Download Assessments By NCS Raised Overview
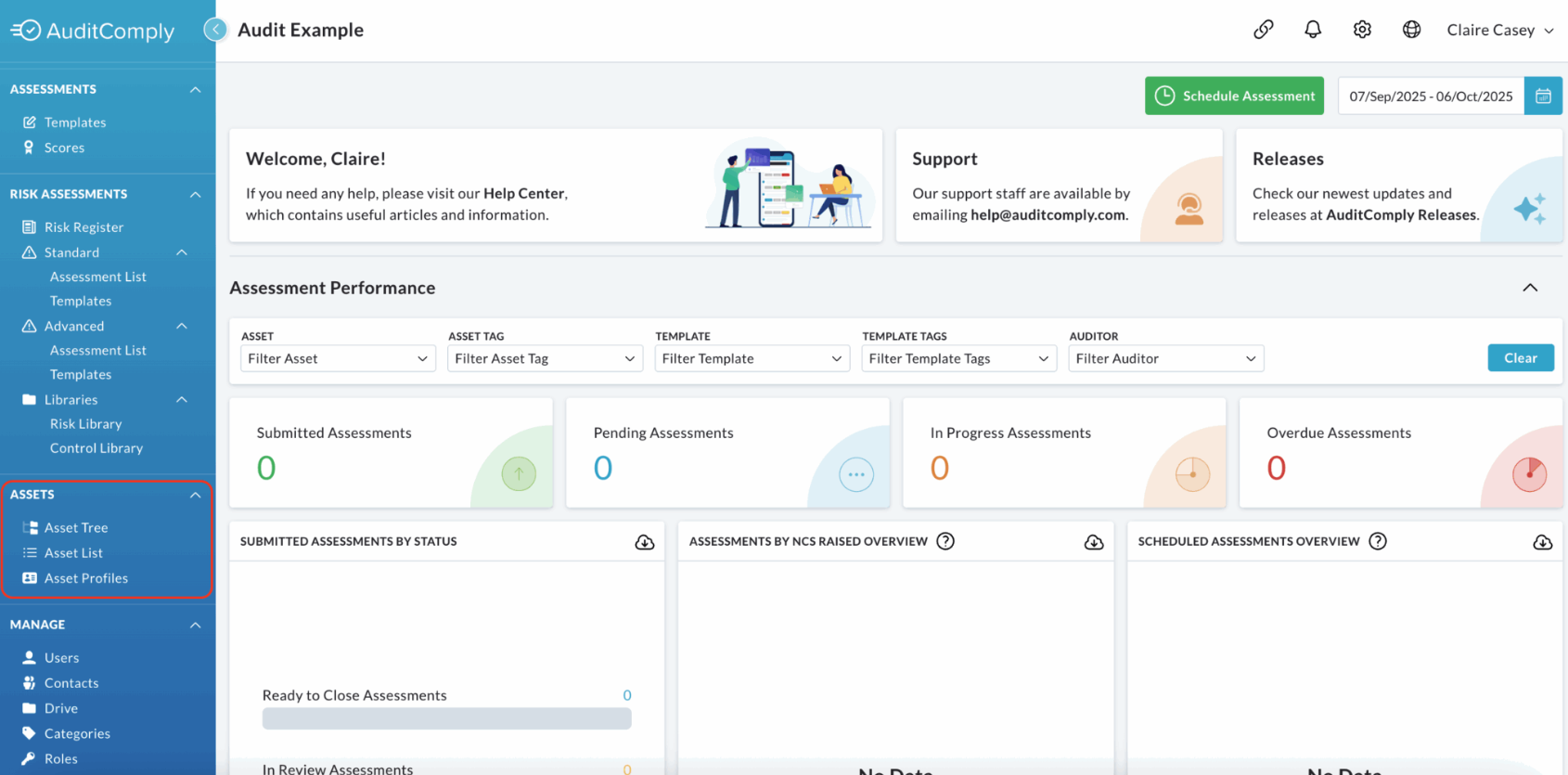Image resolution: width=1568 pixels, height=775 pixels. point(1094,542)
